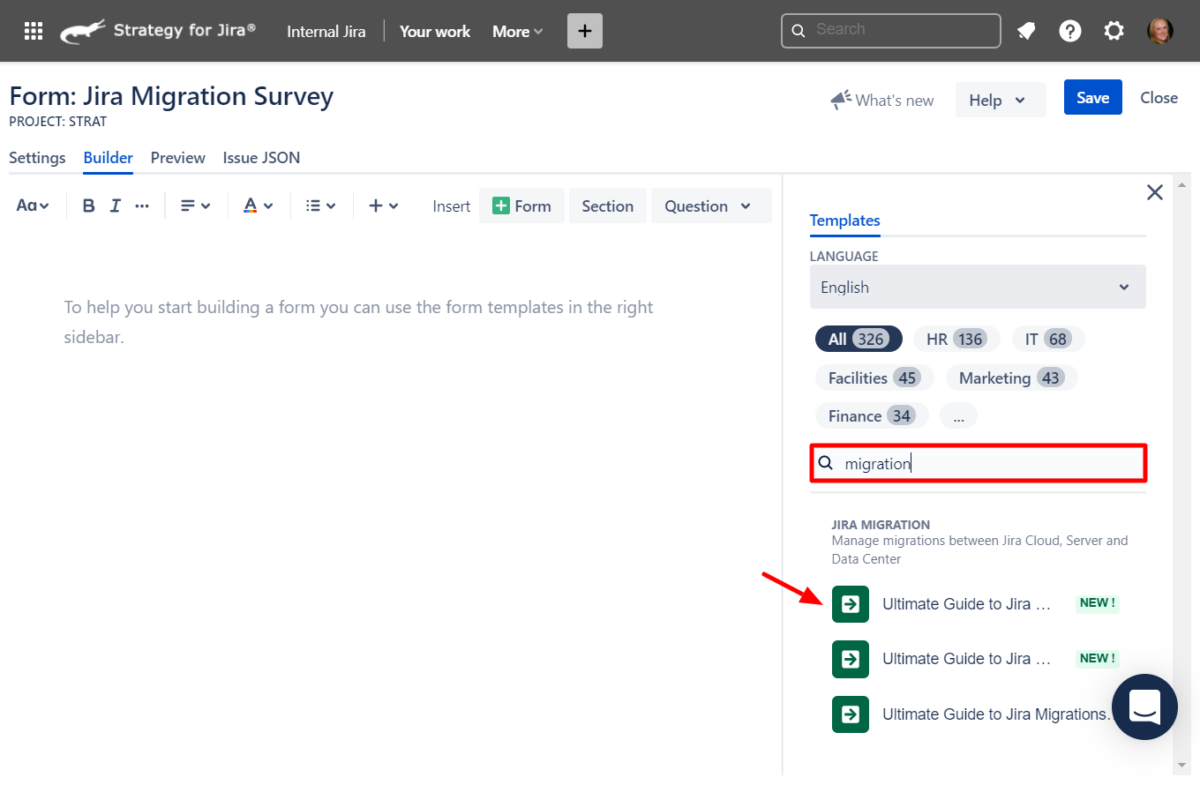Screen dimensions: 1200x785
Task: Open the Question type dropdown
Action: pos(711,205)
